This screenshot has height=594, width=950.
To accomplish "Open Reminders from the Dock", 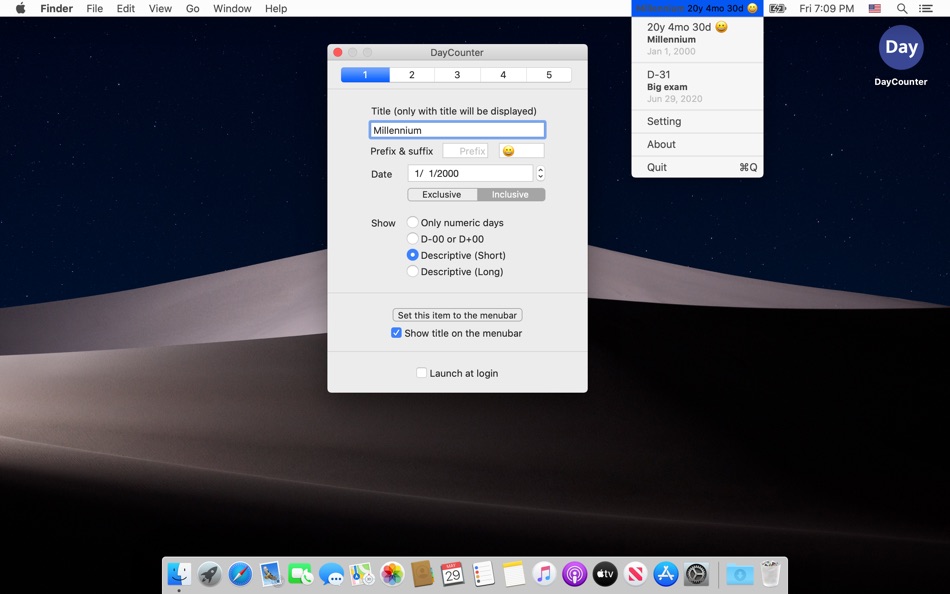I will [x=483, y=573].
